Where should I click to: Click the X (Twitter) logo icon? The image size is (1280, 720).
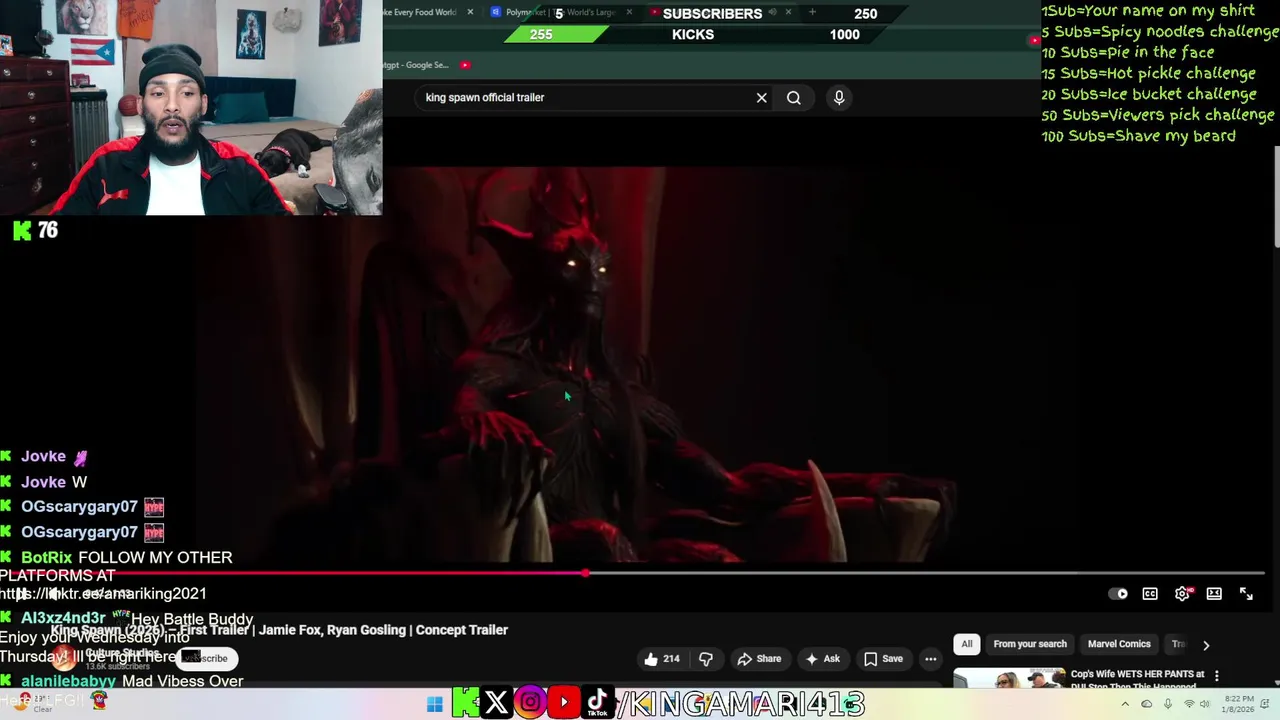pos(495,703)
